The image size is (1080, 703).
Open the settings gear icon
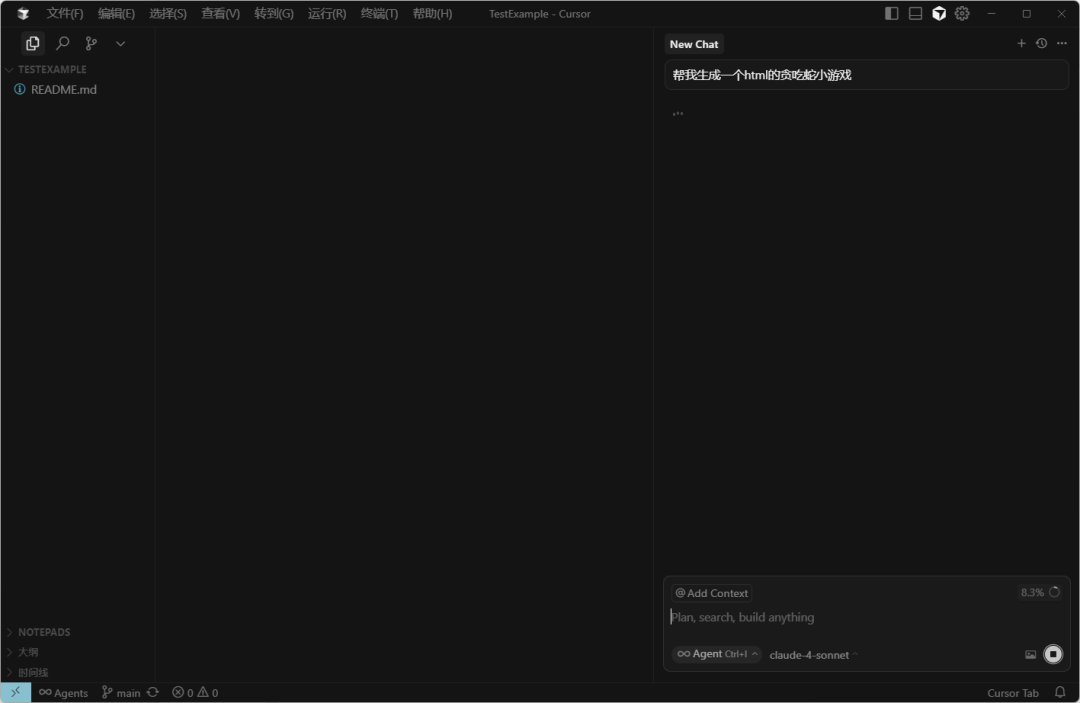[x=962, y=14]
